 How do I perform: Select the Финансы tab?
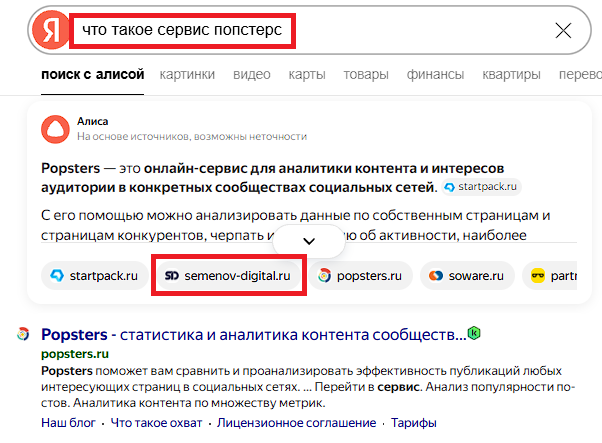point(435,74)
